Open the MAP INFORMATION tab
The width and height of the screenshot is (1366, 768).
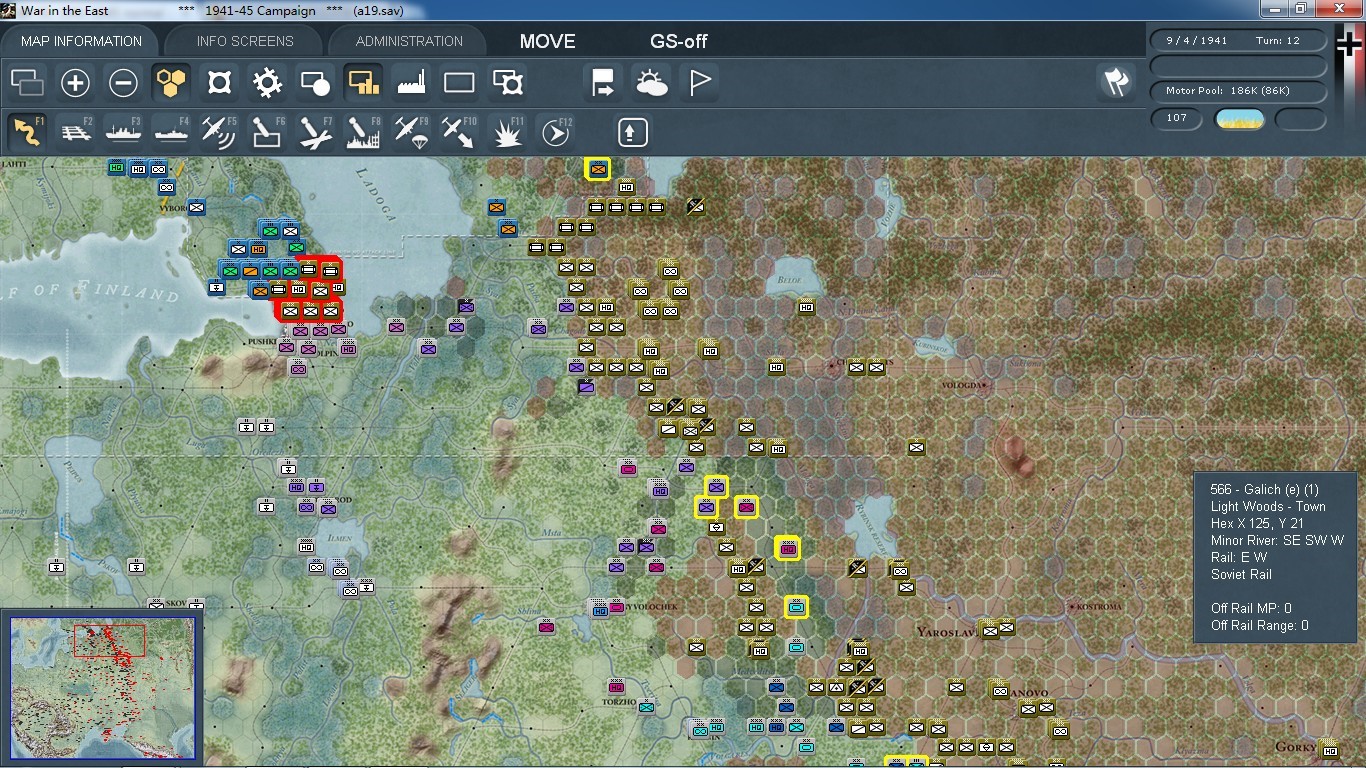82,41
